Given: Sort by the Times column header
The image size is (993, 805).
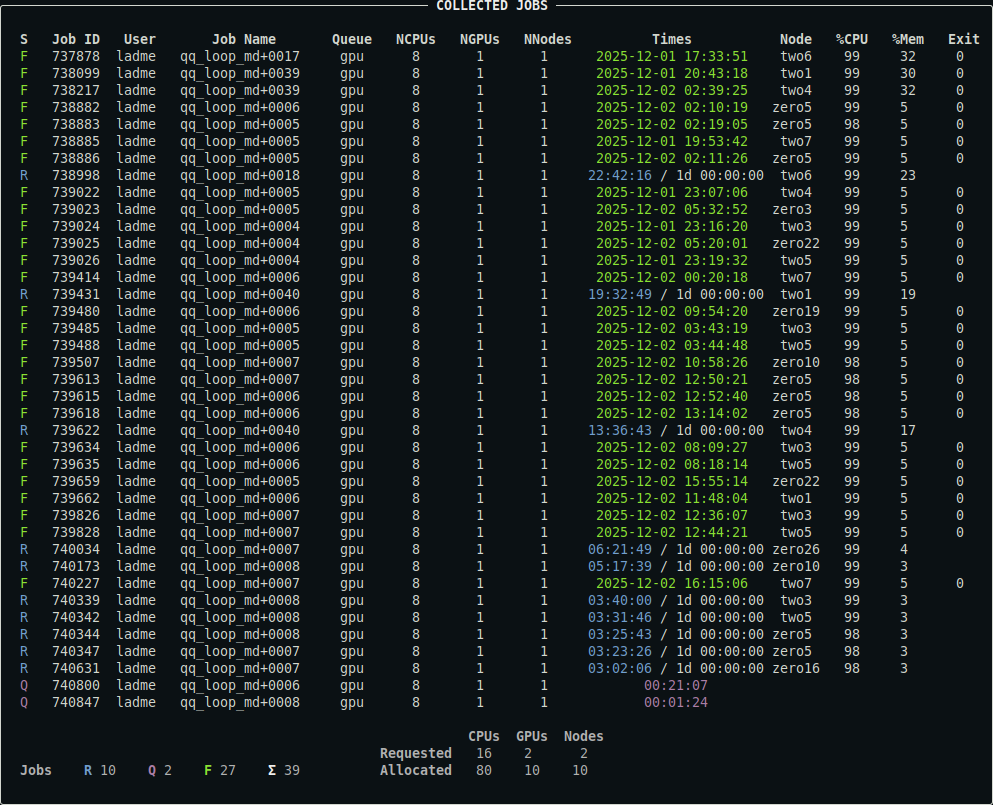Looking at the screenshot, I should click(671, 39).
